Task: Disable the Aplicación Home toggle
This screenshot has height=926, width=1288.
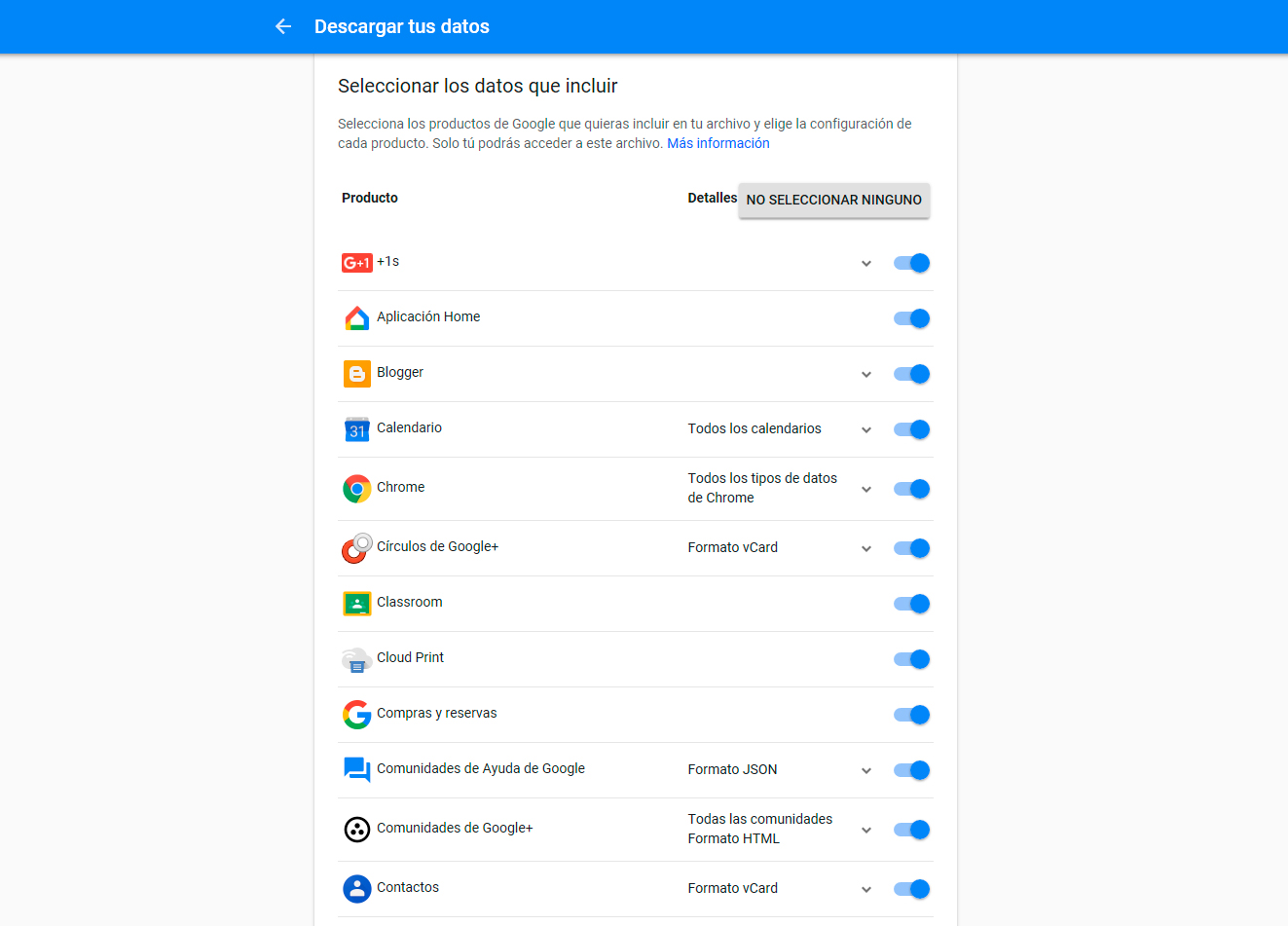Action: point(912,318)
